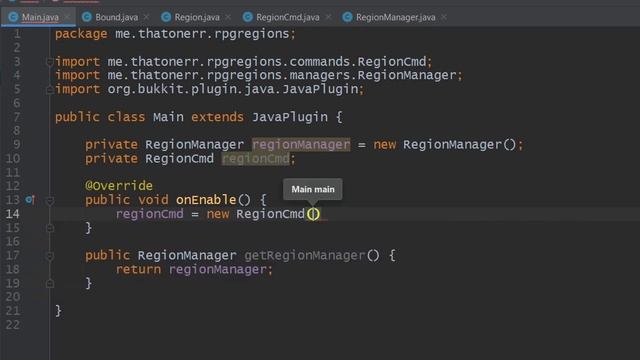Click the regionCmd field name on line 10

[x=256, y=158]
